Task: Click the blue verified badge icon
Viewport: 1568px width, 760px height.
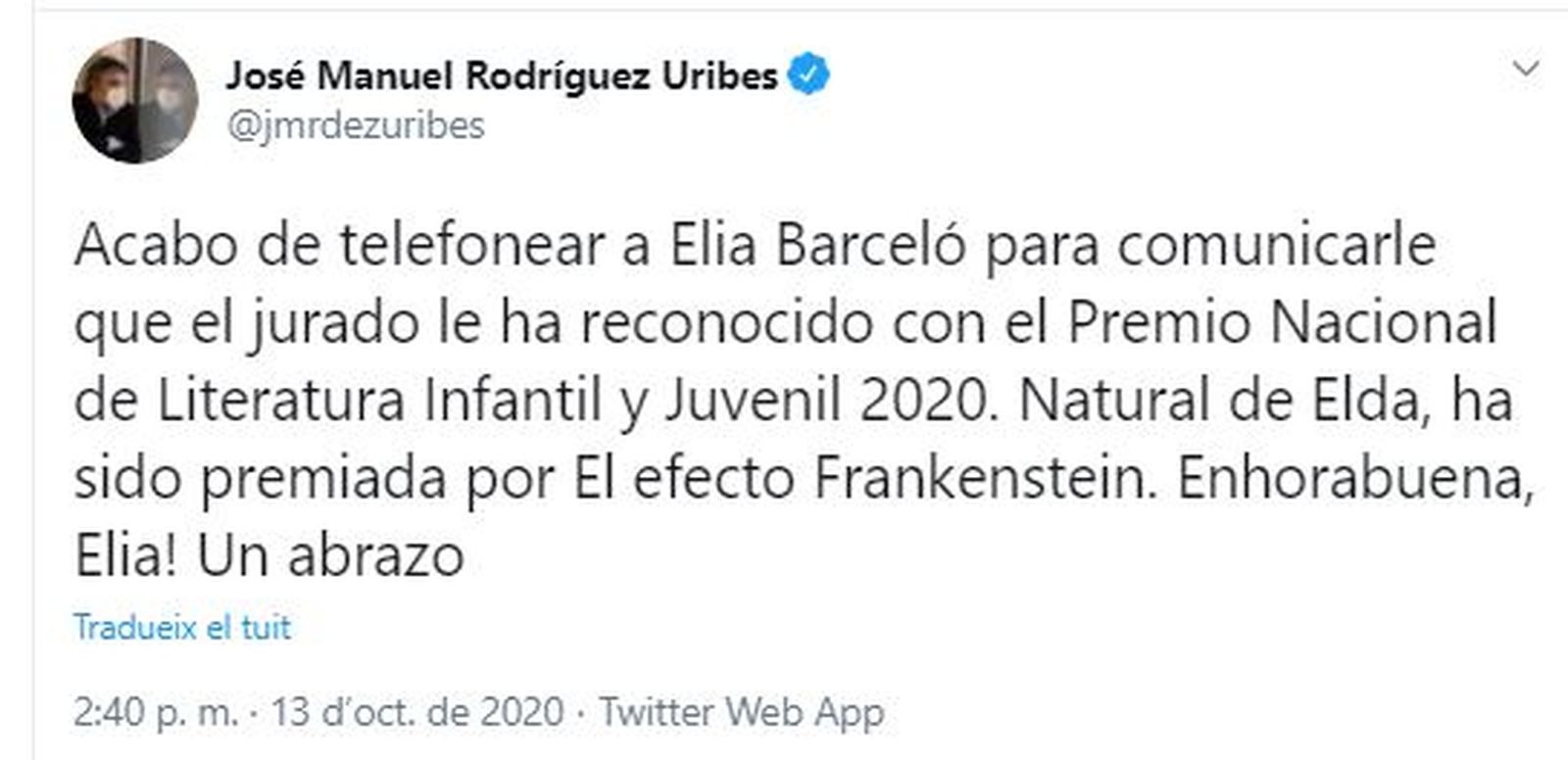Action: click(809, 75)
